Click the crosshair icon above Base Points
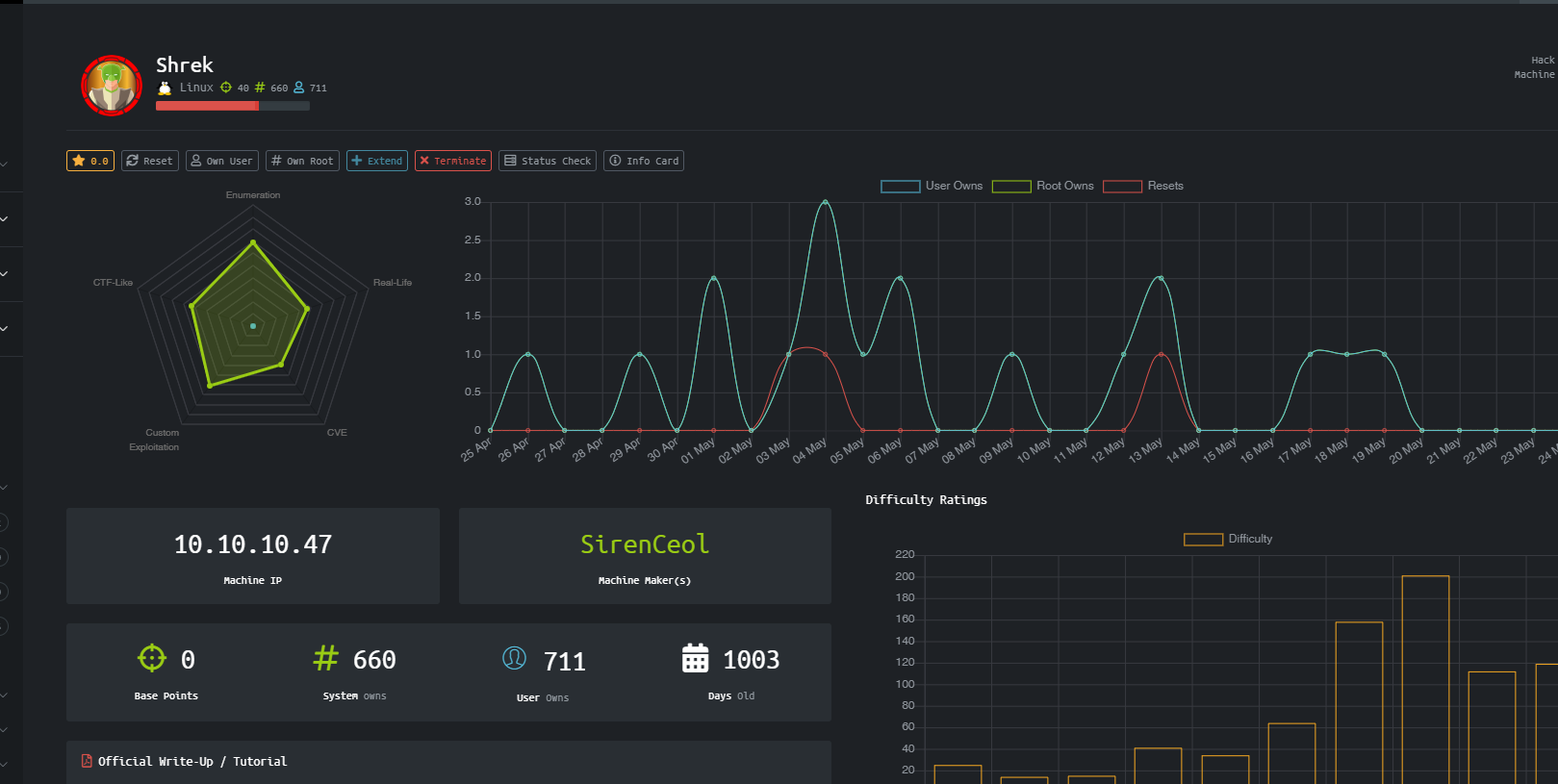The image size is (1558, 784). [x=152, y=658]
